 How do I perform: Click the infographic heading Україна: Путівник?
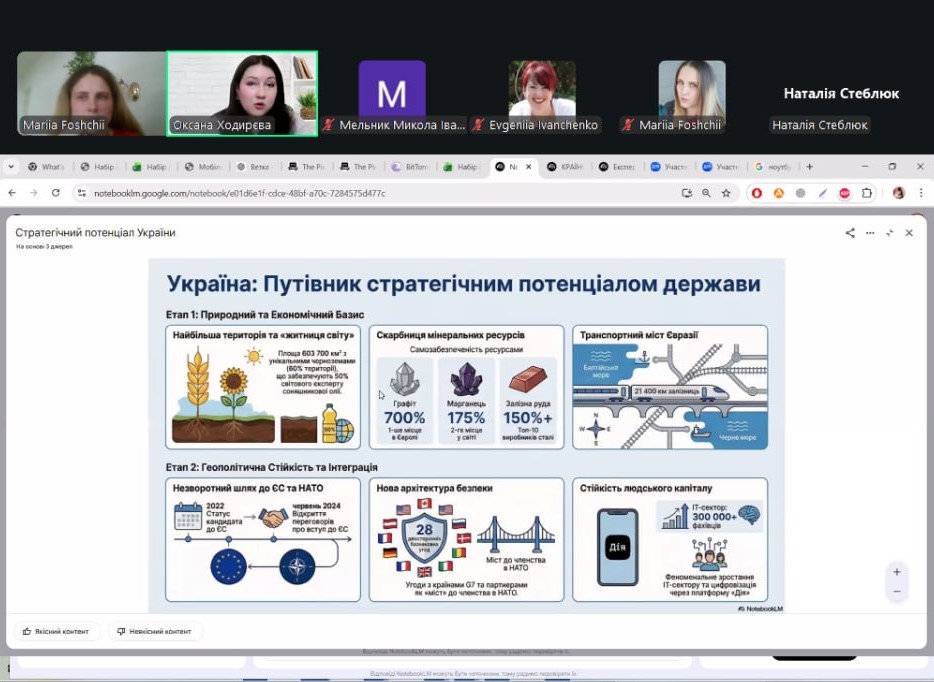click(x=463, y=284)
